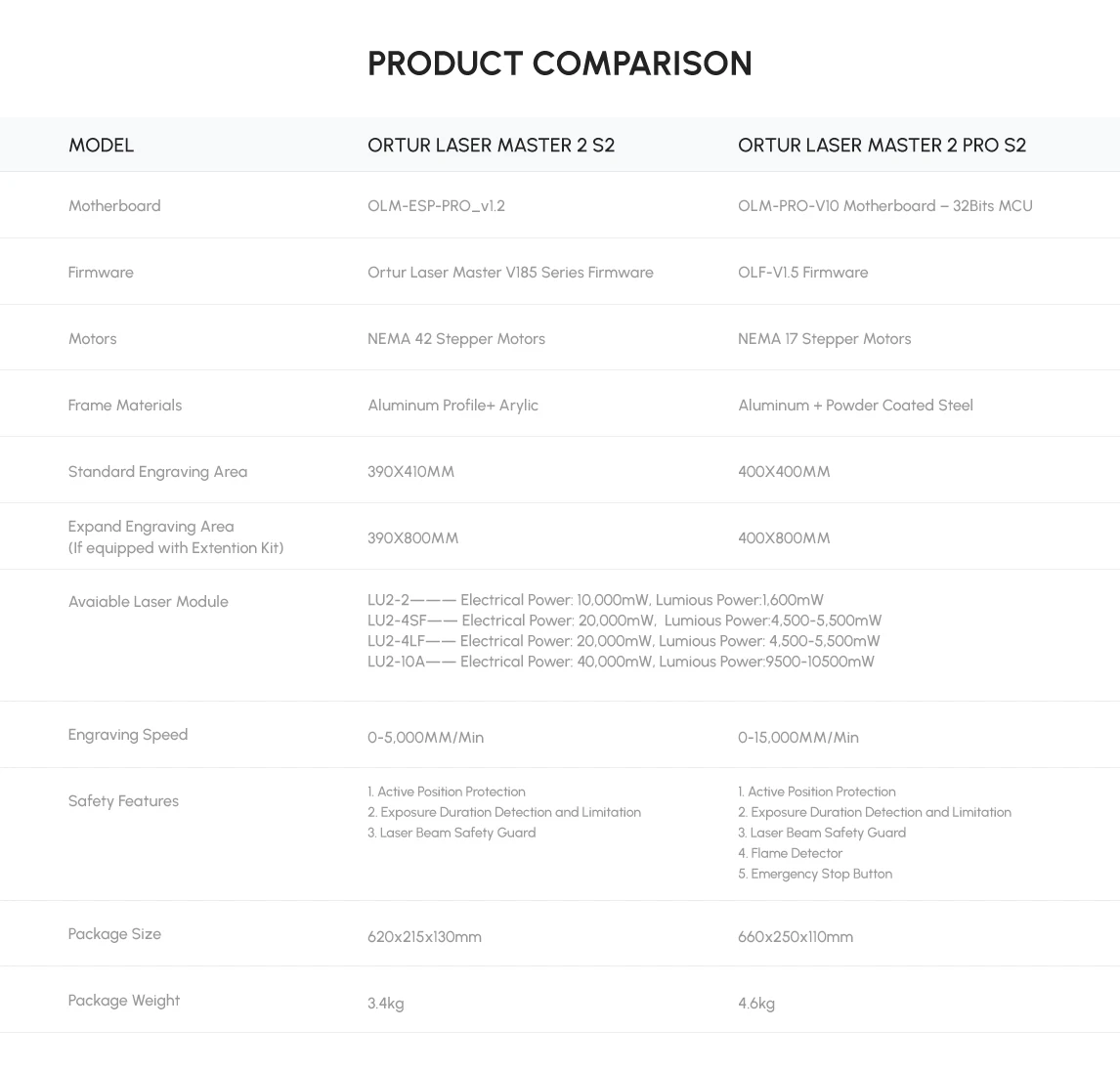The height and width of the screenshot is (1071, 1120).
Task: Click the 400X800MM expanded area value
Action: click(x=784, y=537)
